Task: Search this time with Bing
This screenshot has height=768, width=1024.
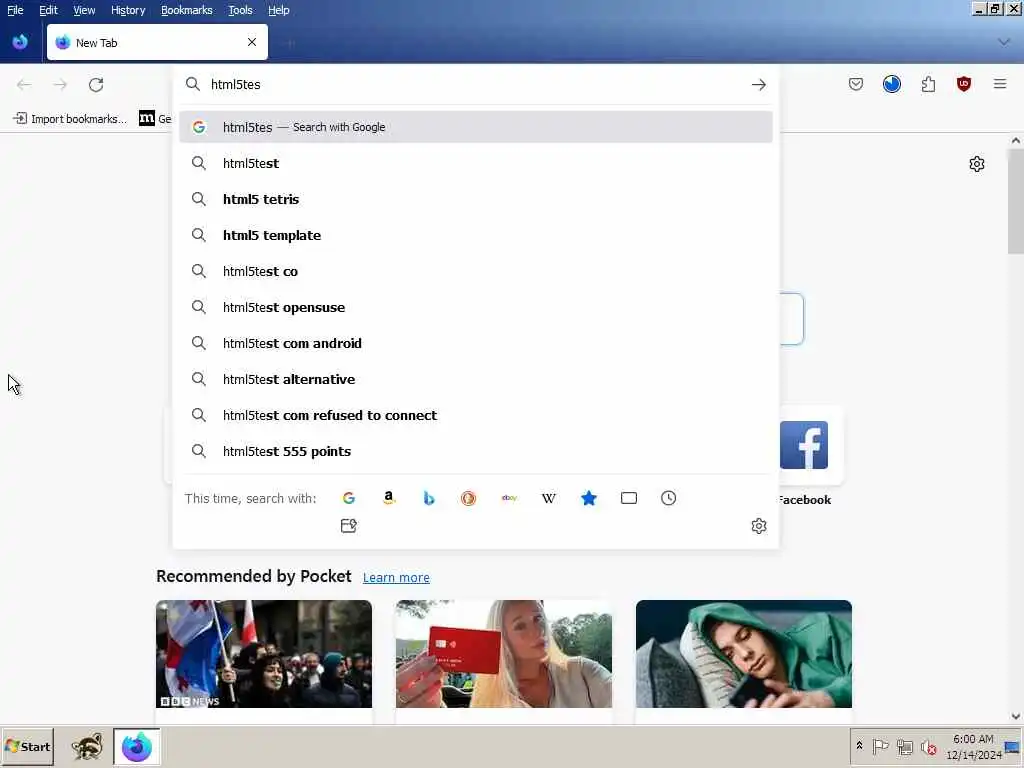Action: coord(429,498)
